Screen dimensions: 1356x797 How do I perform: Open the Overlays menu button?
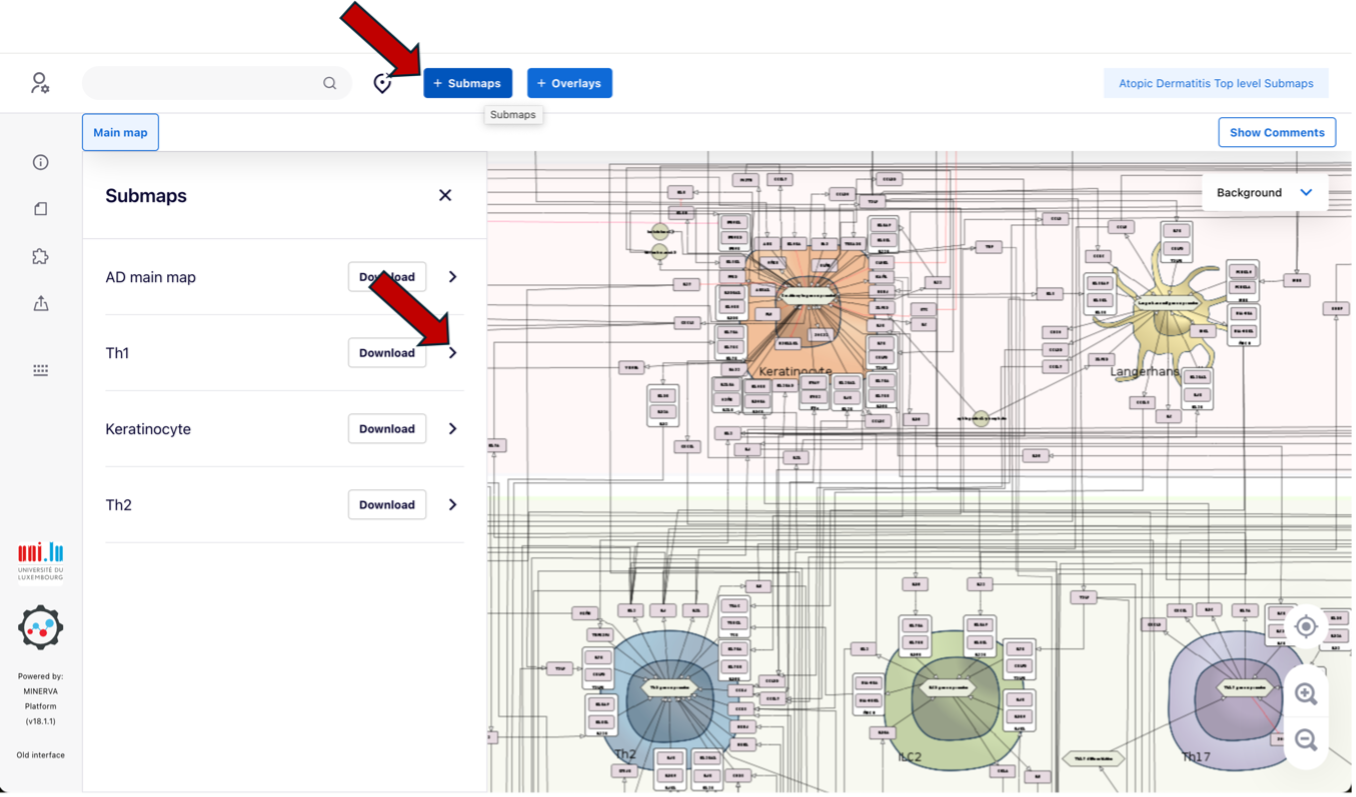569,83
